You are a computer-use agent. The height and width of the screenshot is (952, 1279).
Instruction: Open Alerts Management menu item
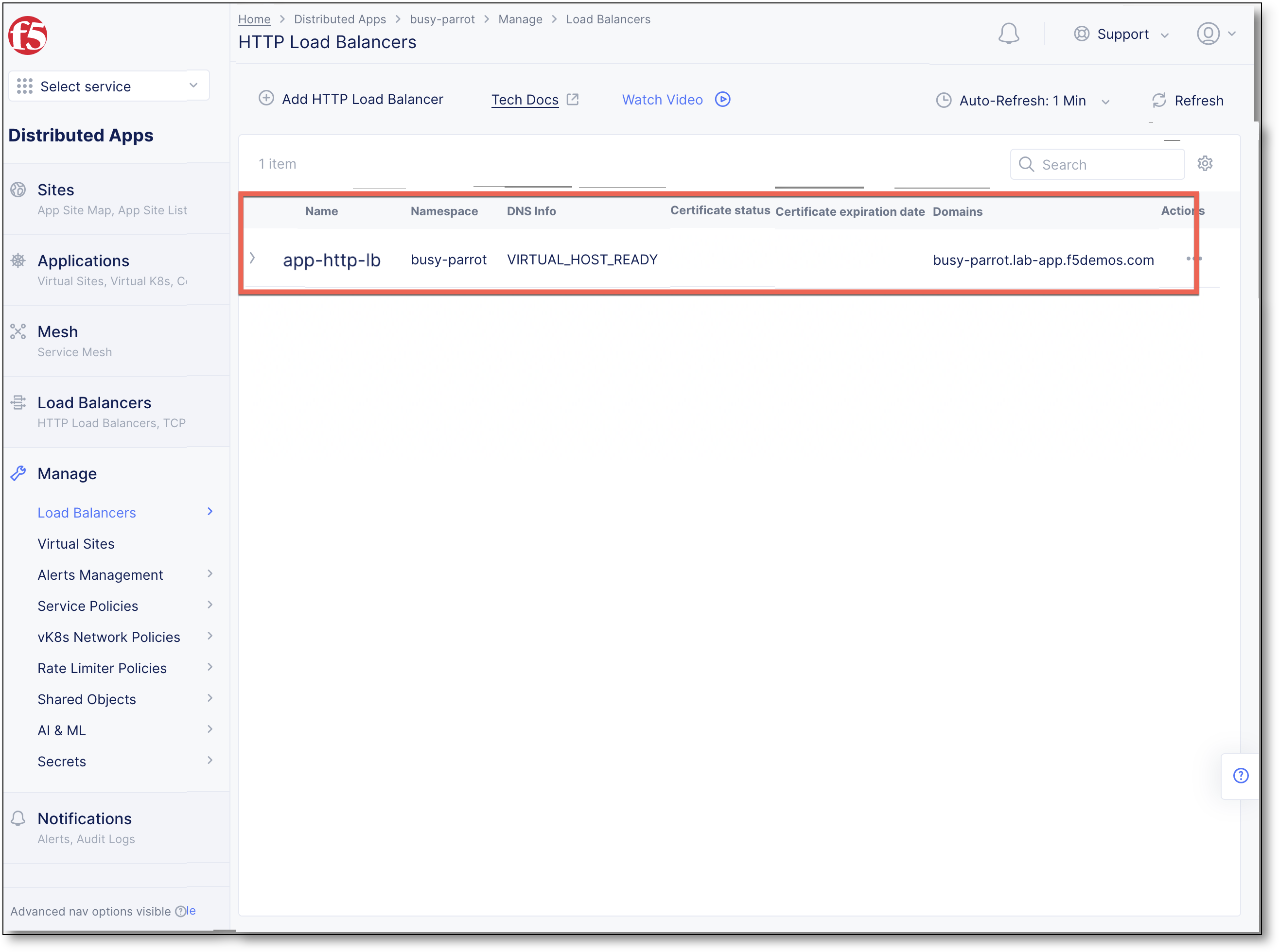[100, 574]
